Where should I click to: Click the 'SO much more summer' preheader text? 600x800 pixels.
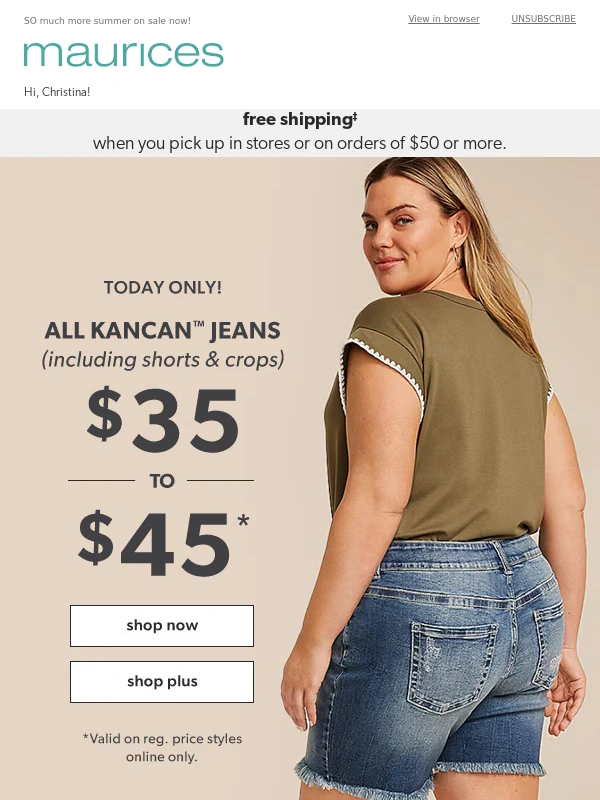pos(107,21)
